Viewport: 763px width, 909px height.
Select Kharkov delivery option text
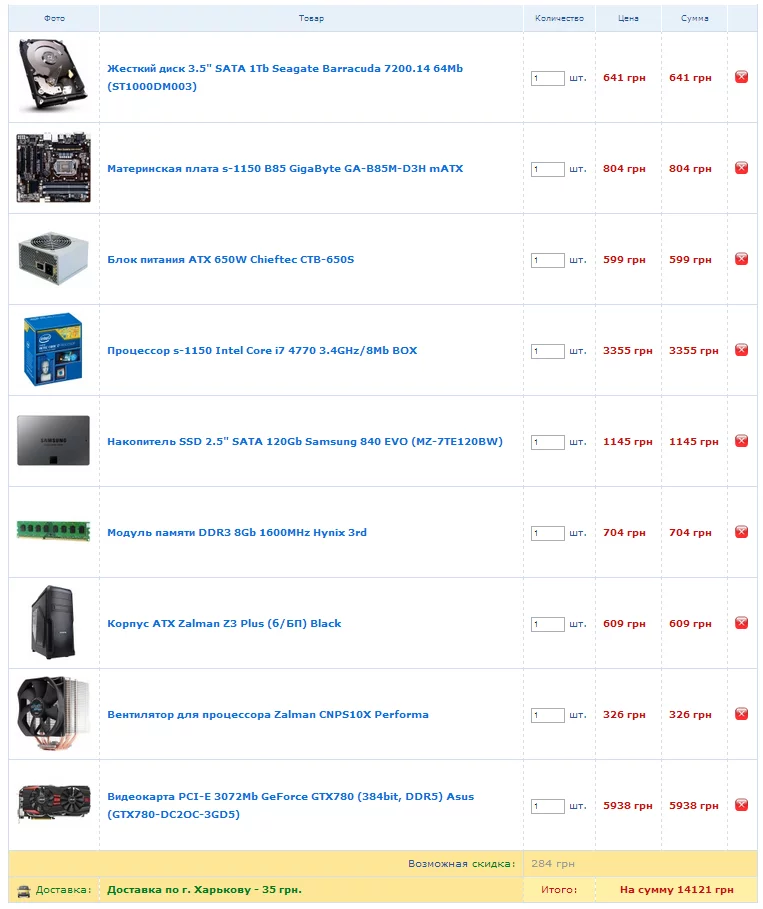tap(204, 890)
